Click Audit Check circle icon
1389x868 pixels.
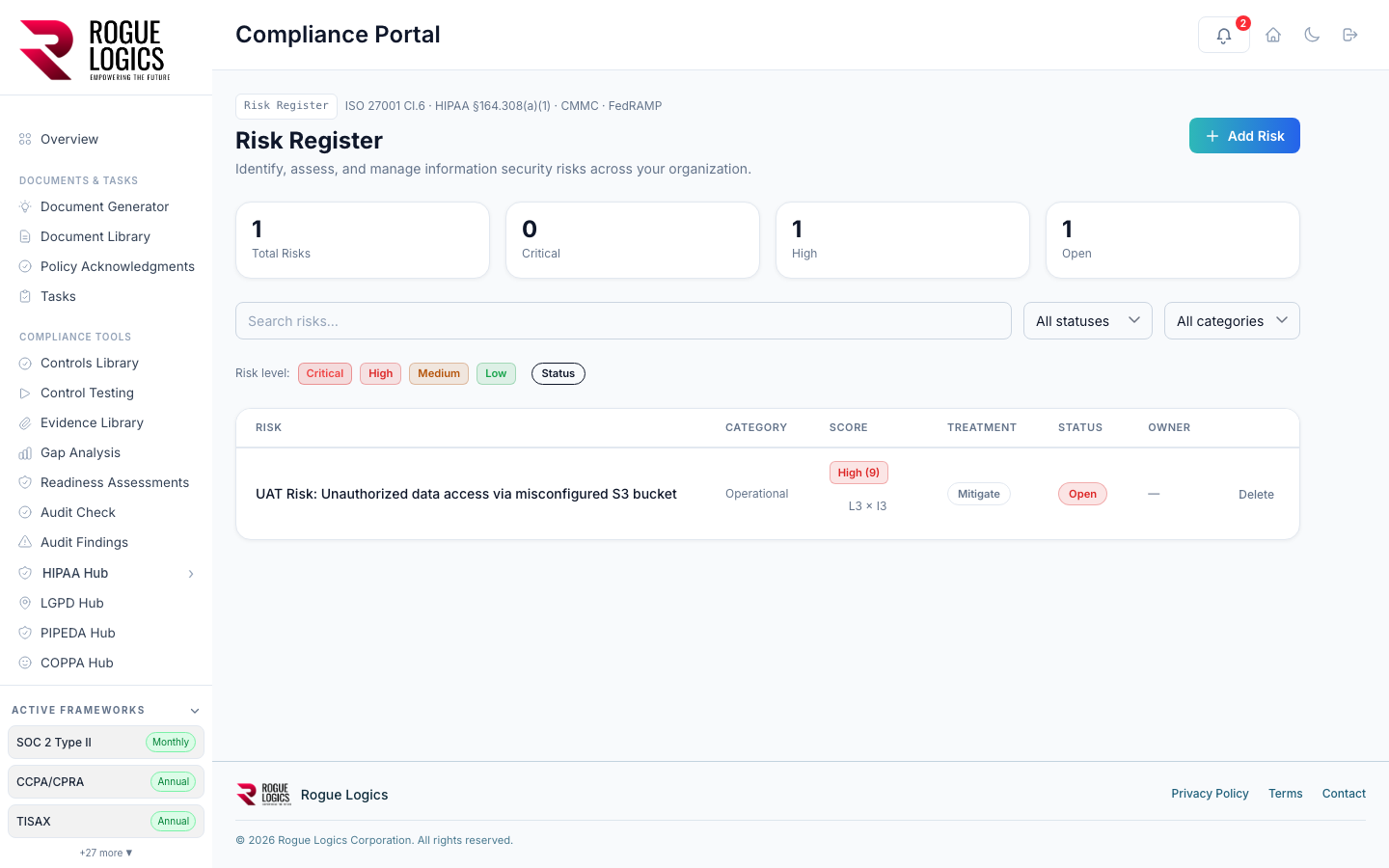[x=25, y=512]
